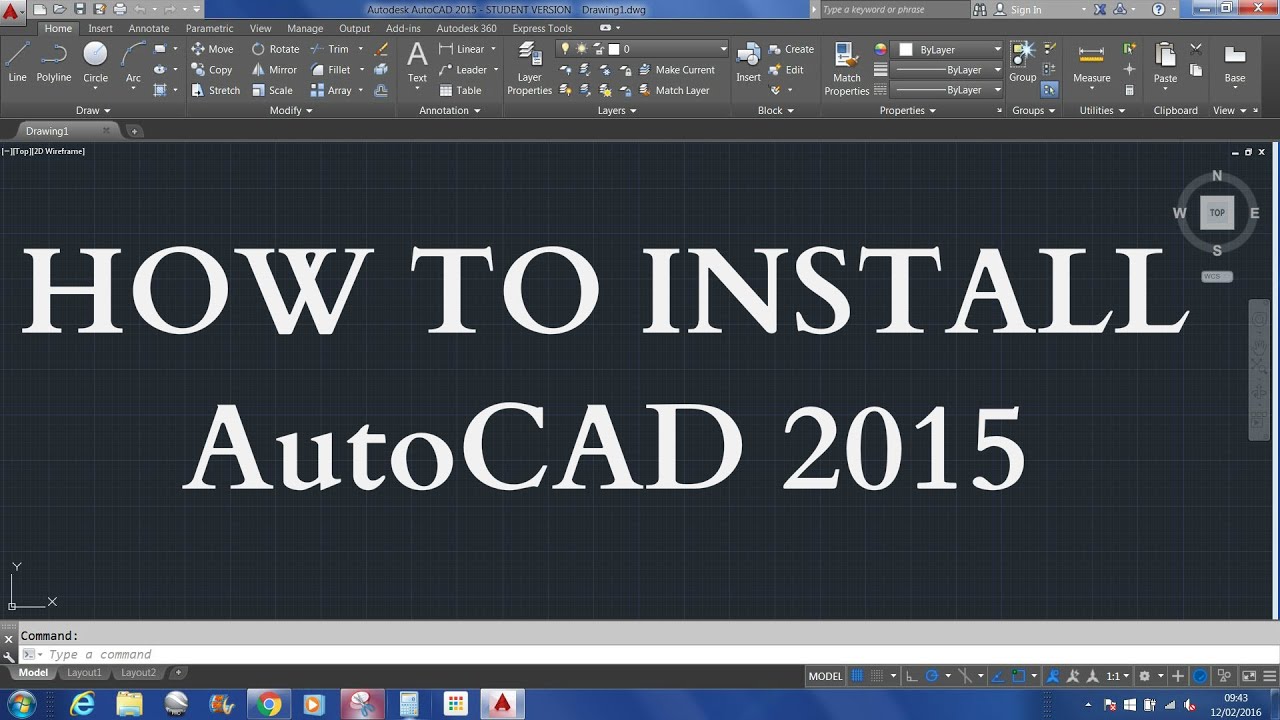This screenshot has width=1280, height=720.
Task: Toggle ortho mode in status bar
Action: tap(911, 676)
